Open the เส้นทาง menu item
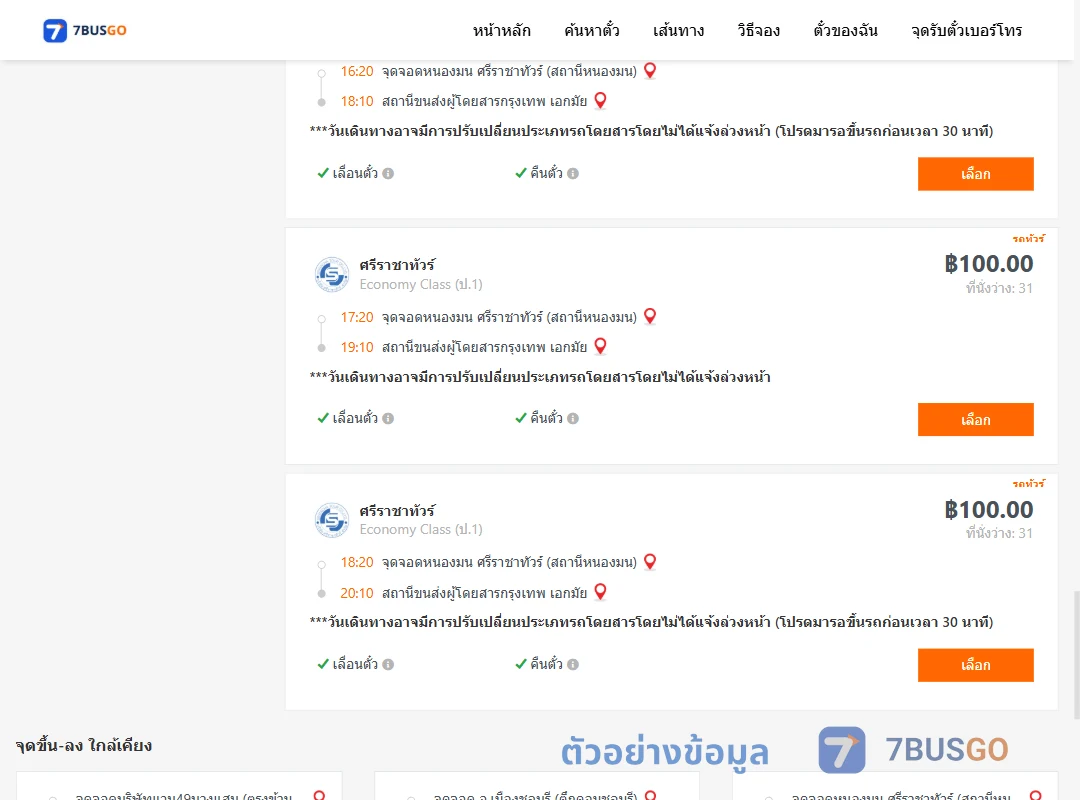Viewport: 1080px width, 800px height. (x=678, y=31)
